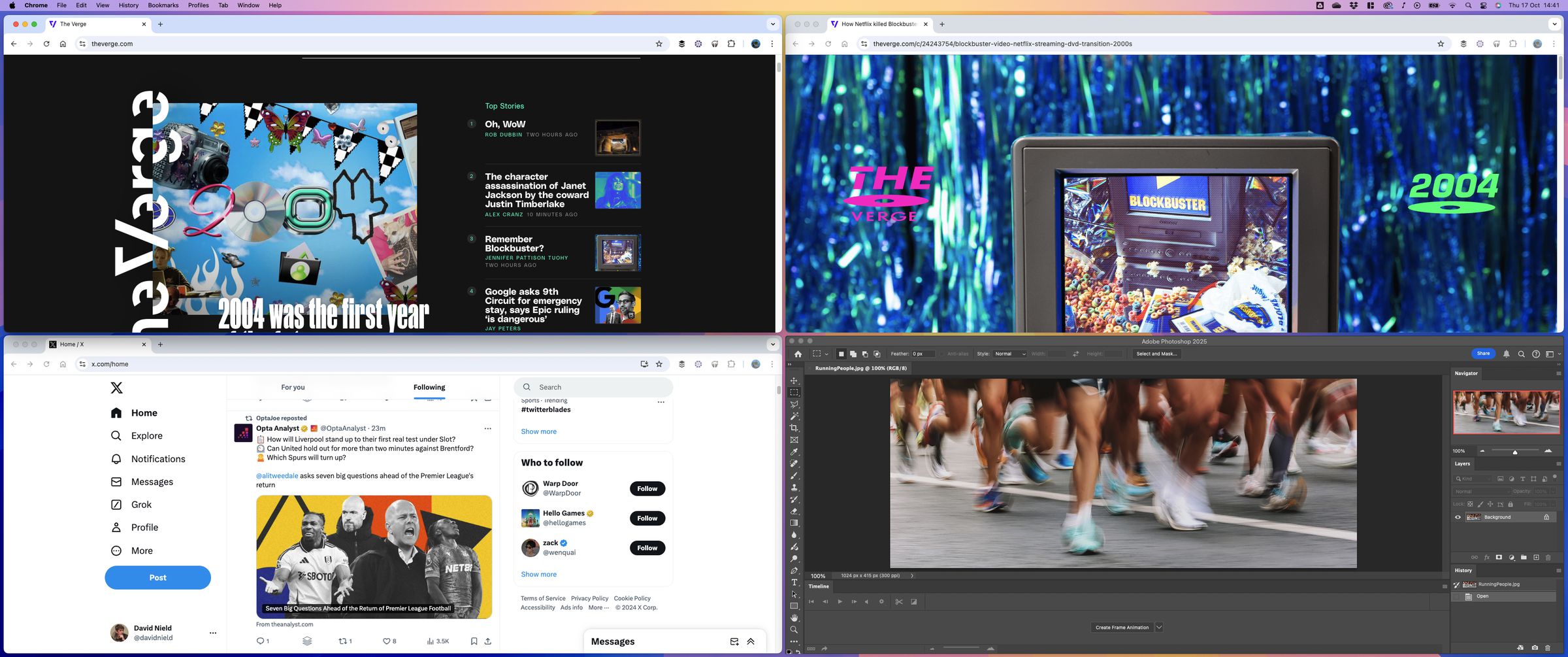Click the delete layer trash icon

(x=1548, y=557)
